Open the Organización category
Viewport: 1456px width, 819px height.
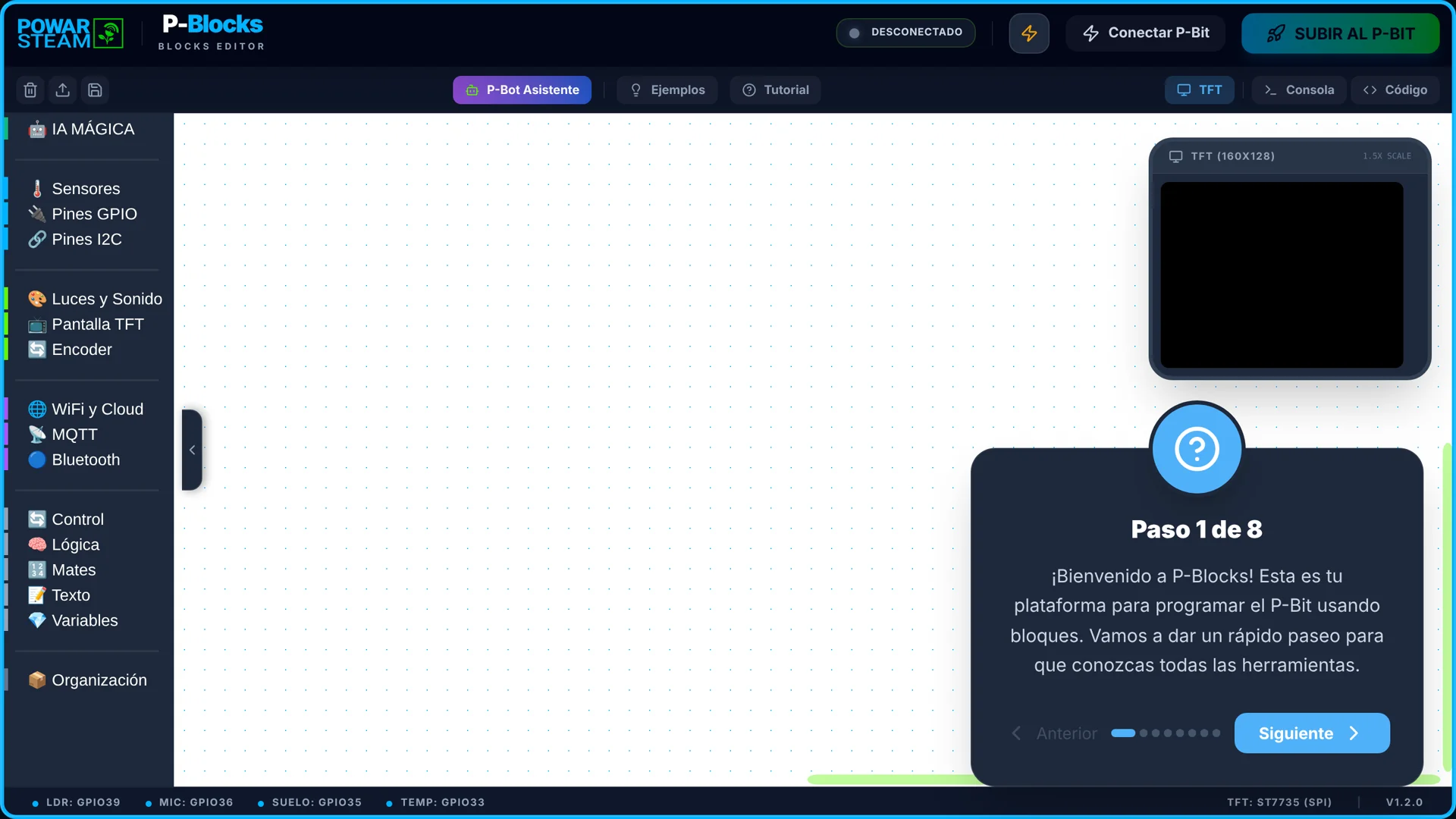tap(87, 680)
